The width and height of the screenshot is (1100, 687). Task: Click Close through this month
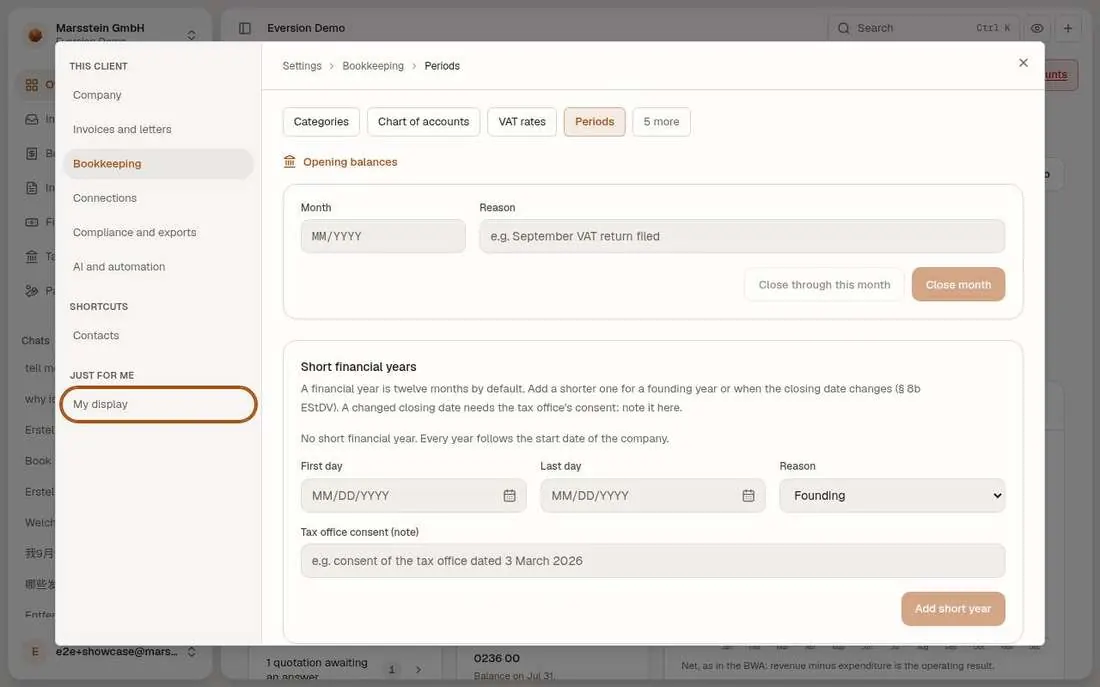[x=824, y=284]
